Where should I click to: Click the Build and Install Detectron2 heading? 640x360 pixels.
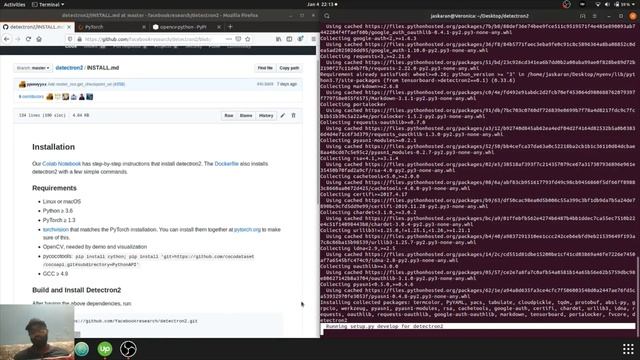[x=77, y=290]
